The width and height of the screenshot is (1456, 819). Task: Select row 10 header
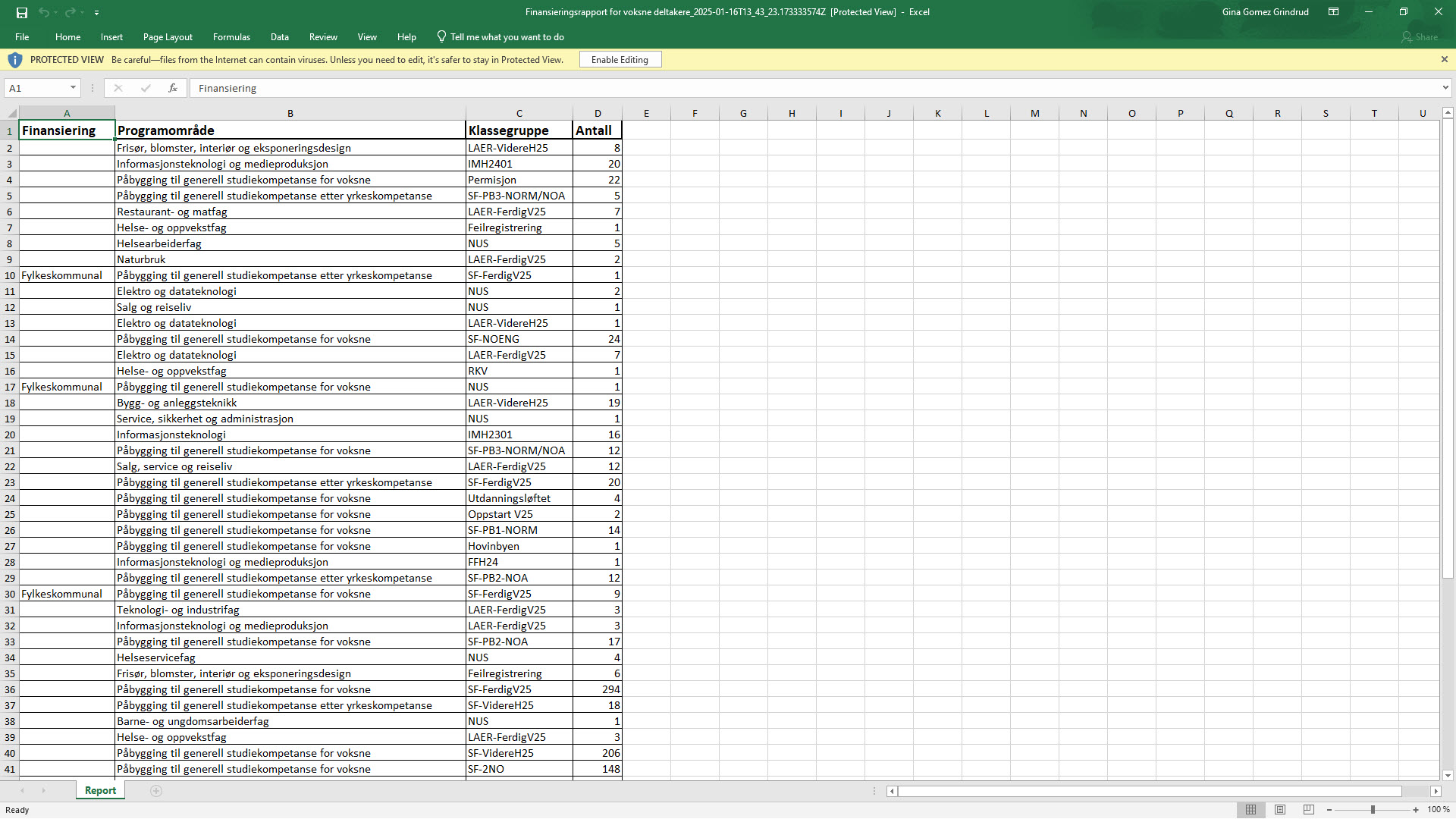[x=10, y=275]
